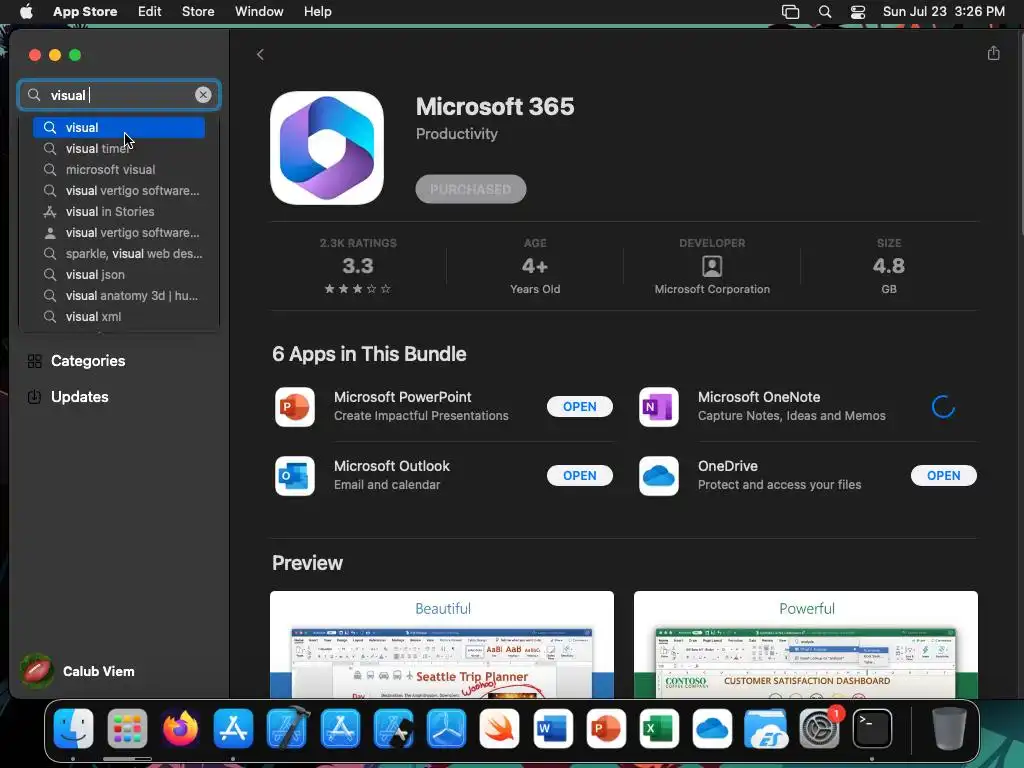Open Launchpad from the Dock
This screenshot has height=768, width=1024.
pos(127,728)
